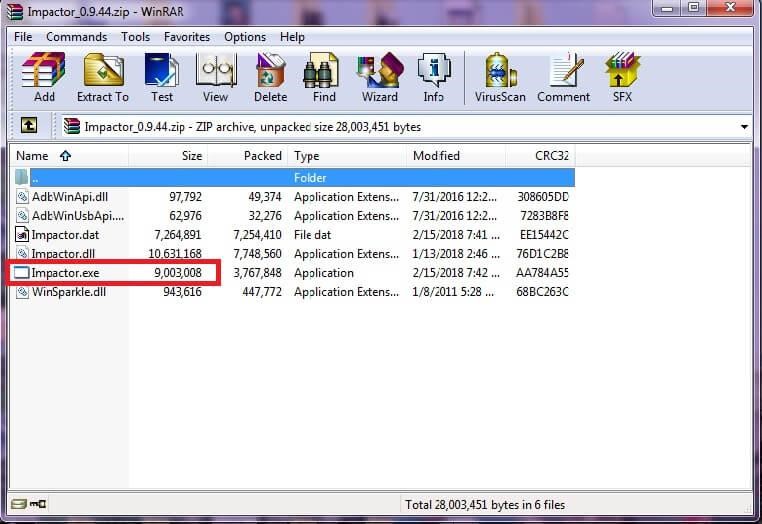Click the Folder type label in parent row
762x524 pixels.
[x=310, y=178]
